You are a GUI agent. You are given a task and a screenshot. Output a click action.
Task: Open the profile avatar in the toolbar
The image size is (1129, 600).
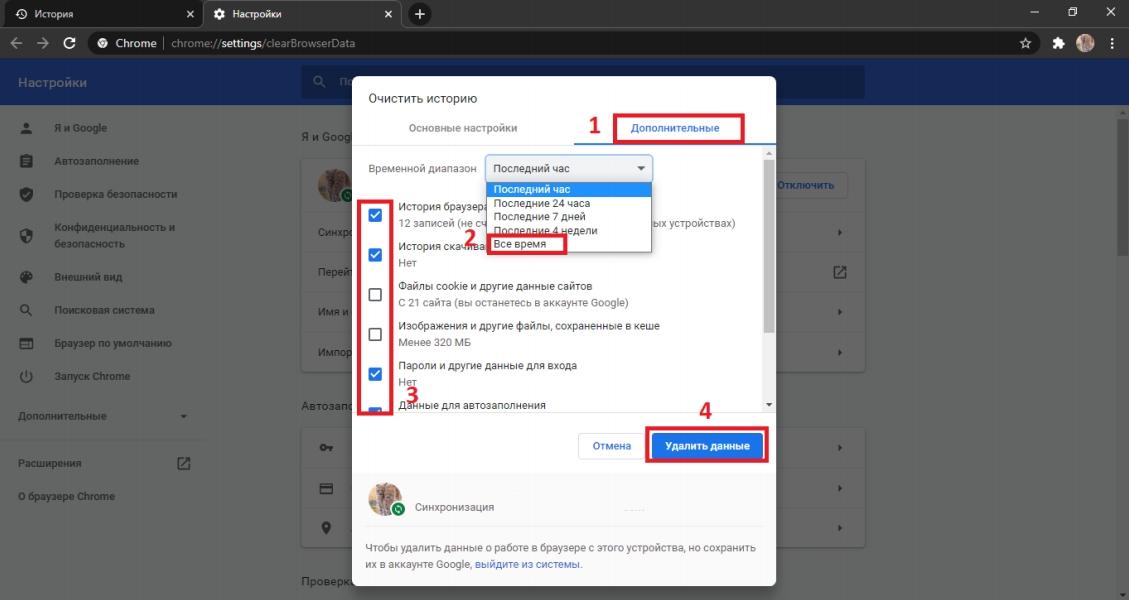click(1085, 43)
